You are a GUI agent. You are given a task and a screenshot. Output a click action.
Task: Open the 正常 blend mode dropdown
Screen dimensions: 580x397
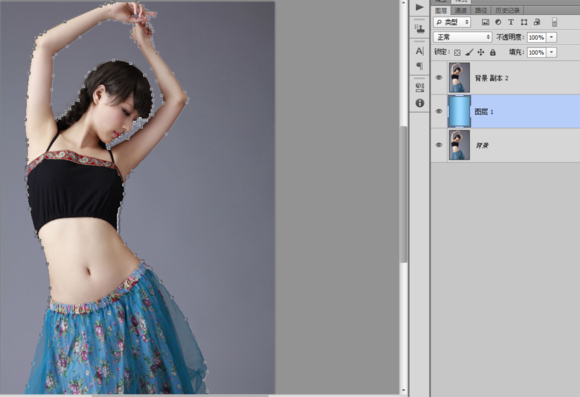[x=463, y=37]
